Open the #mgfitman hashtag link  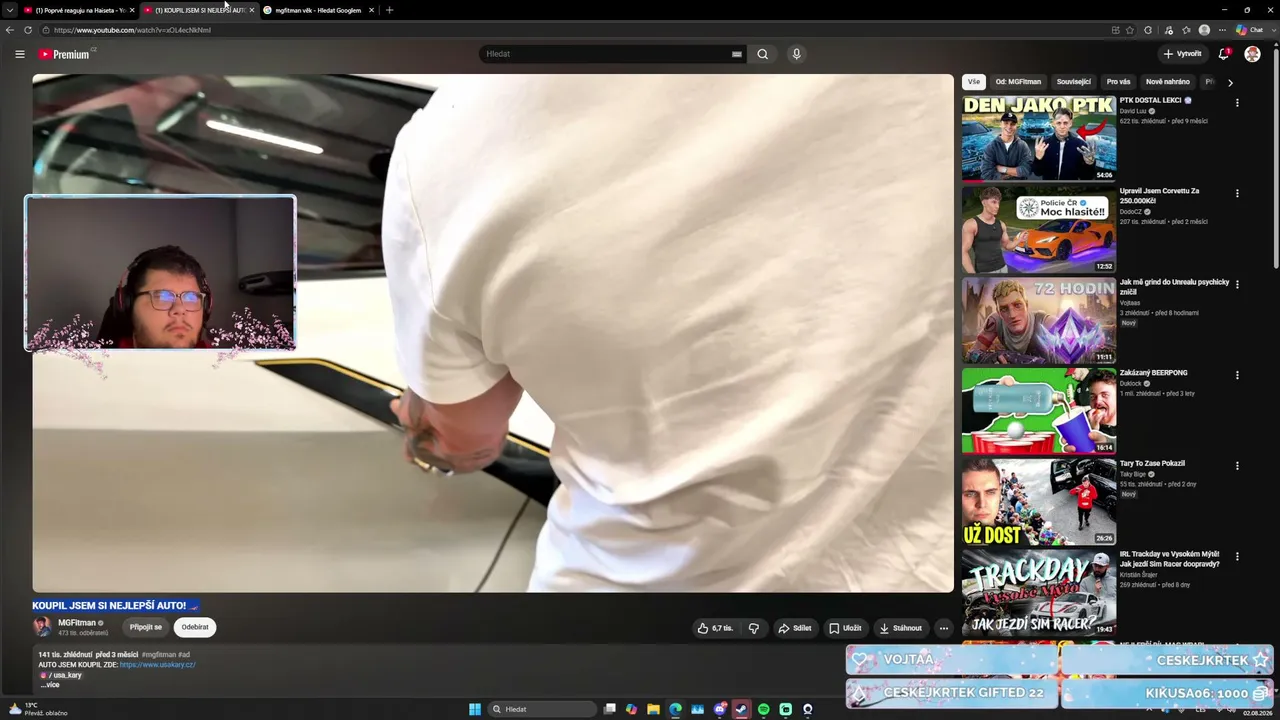pyautogui.click(x=159, y=655)
